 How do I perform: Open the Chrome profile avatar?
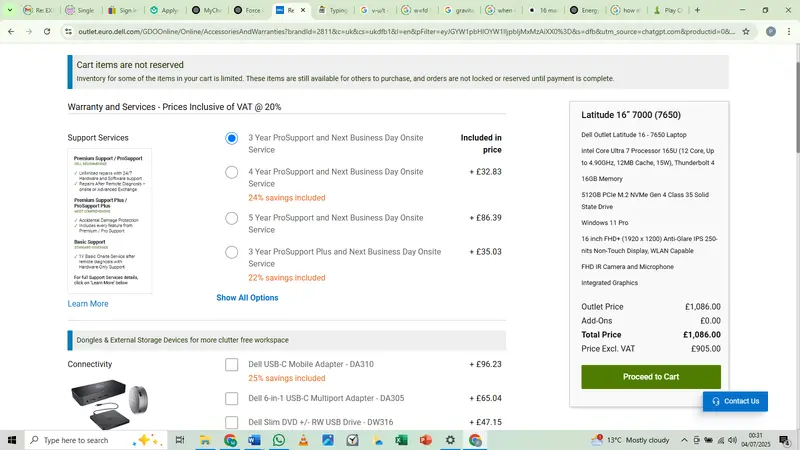[771, 32]
